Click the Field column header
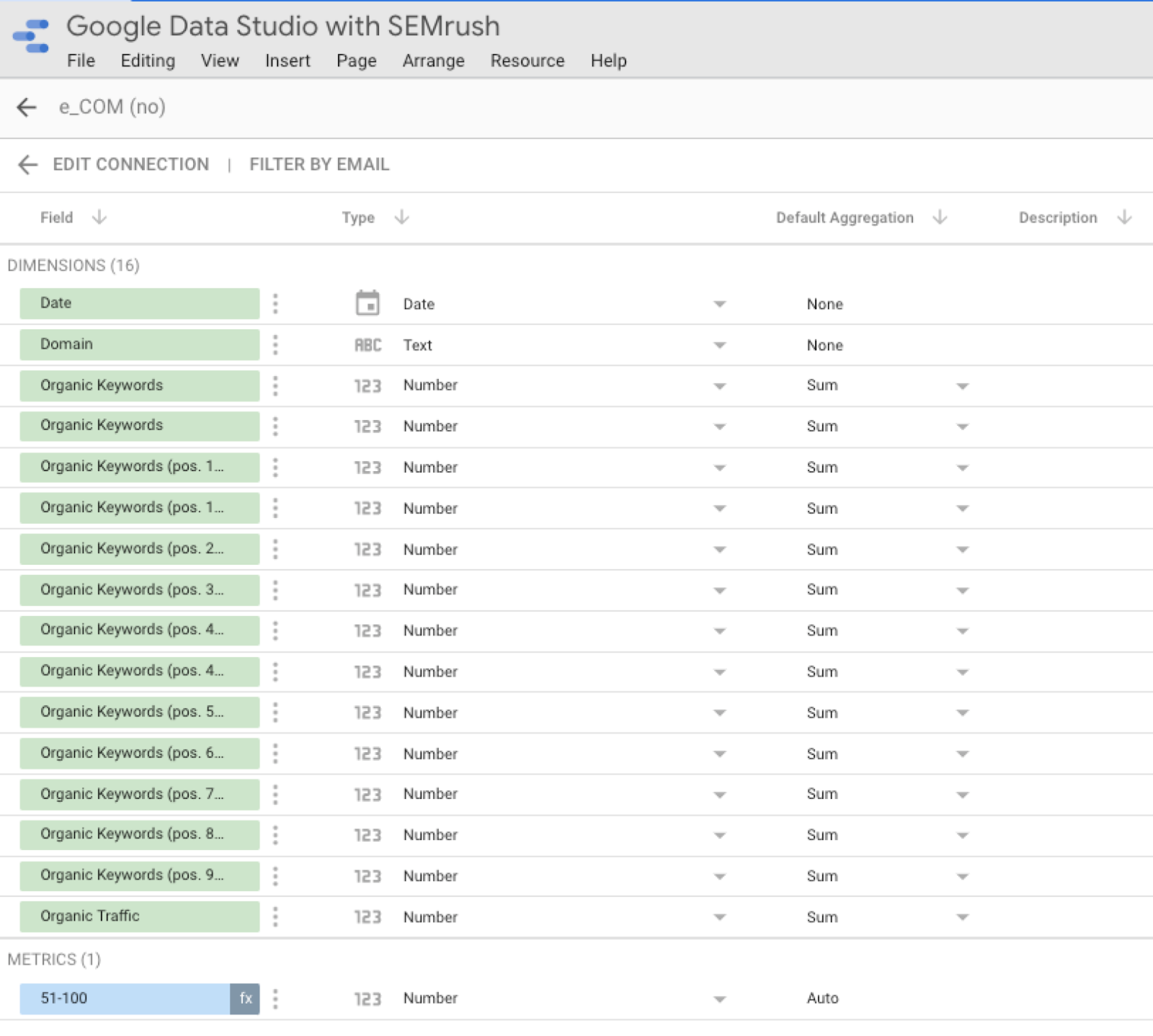The height and width of the screenshot is (1036, 1153). click(56, 218)
